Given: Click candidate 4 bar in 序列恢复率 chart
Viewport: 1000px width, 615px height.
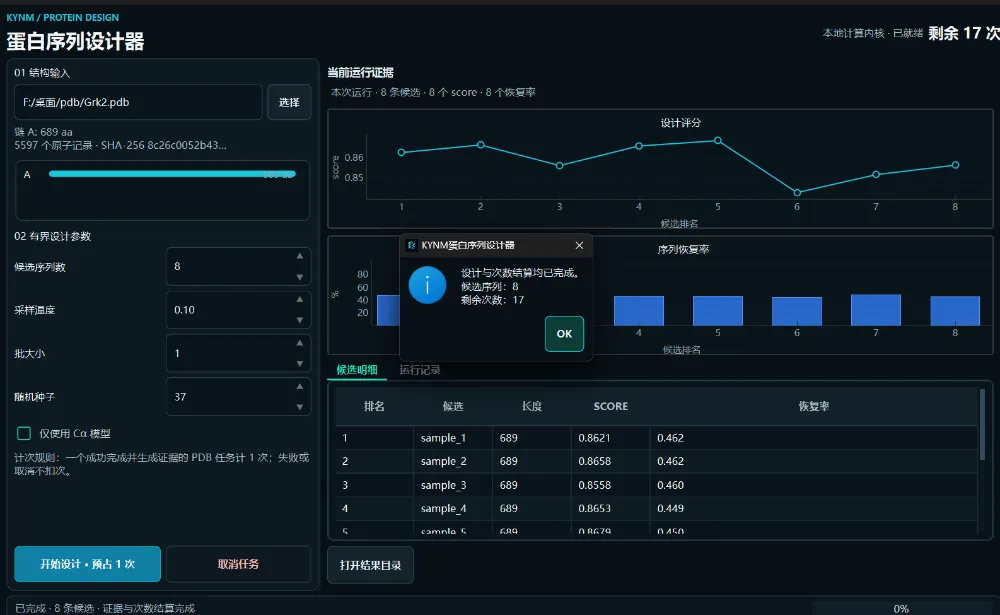Looking at the screenshot, I should coord(638,311).
